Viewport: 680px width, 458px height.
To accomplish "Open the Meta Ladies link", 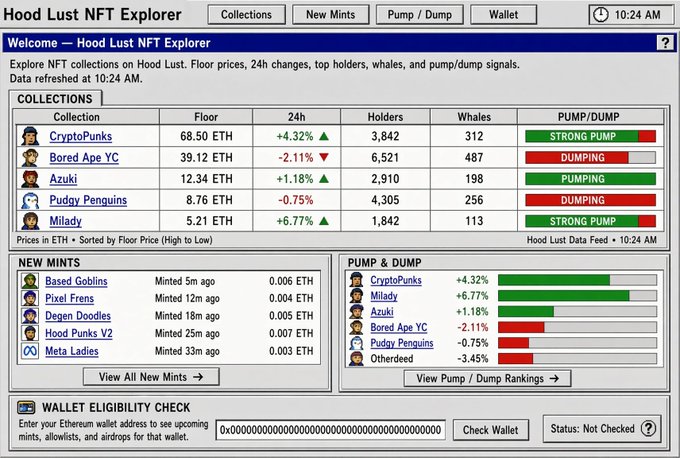I will (72, 351).
